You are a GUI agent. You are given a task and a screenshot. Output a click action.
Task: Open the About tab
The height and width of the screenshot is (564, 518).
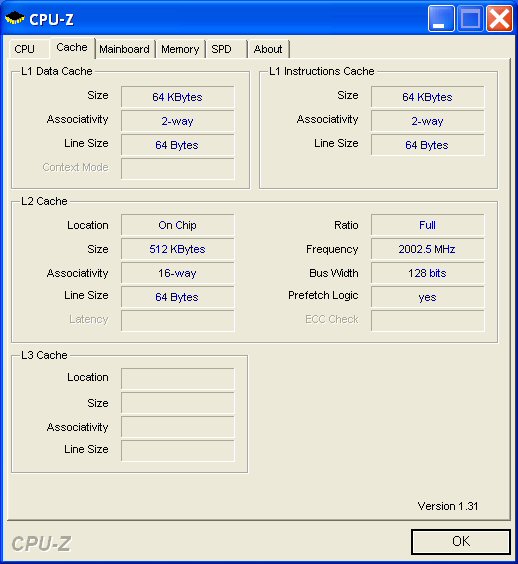click(269, 49)
